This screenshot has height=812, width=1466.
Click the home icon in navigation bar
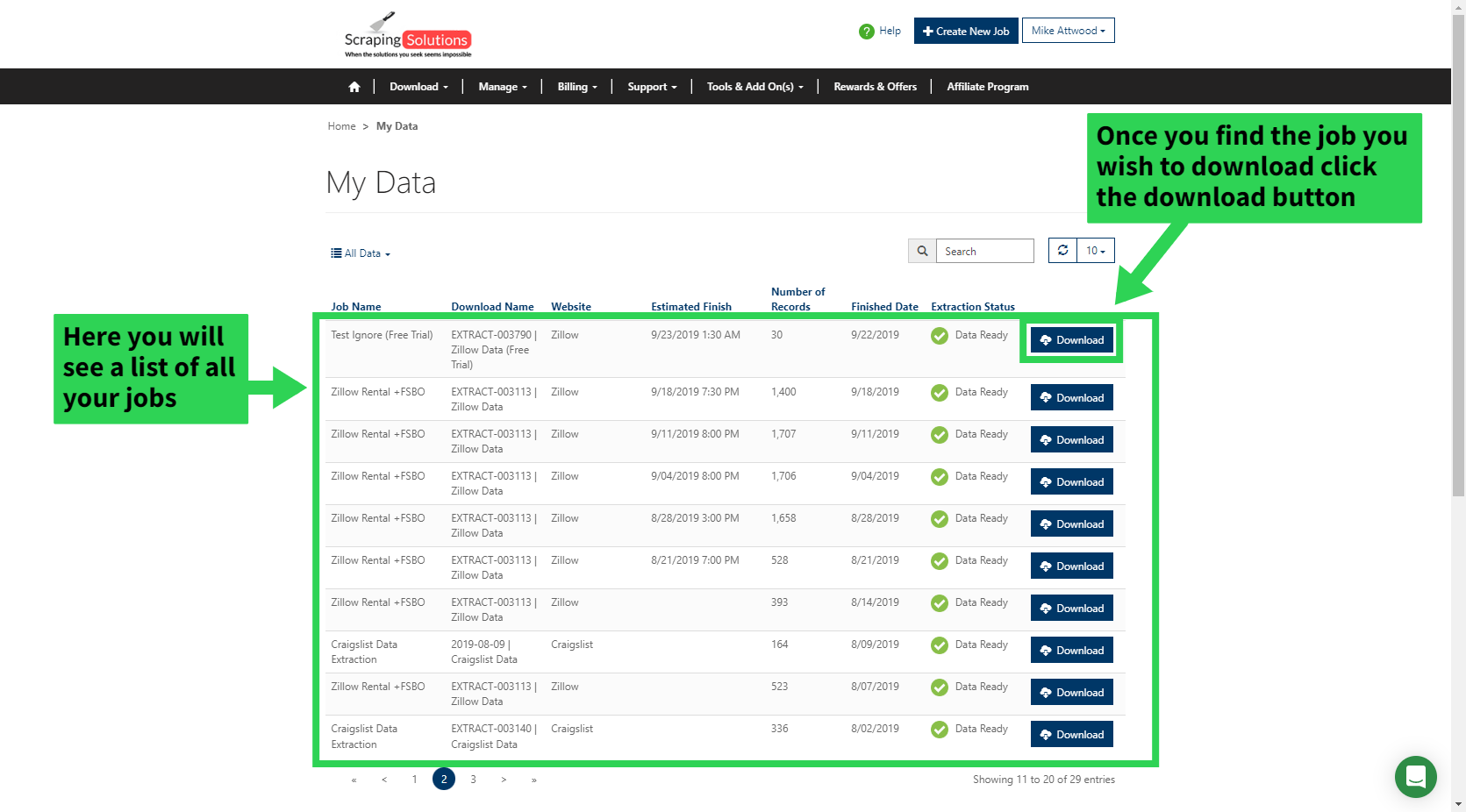coord(354,87)
